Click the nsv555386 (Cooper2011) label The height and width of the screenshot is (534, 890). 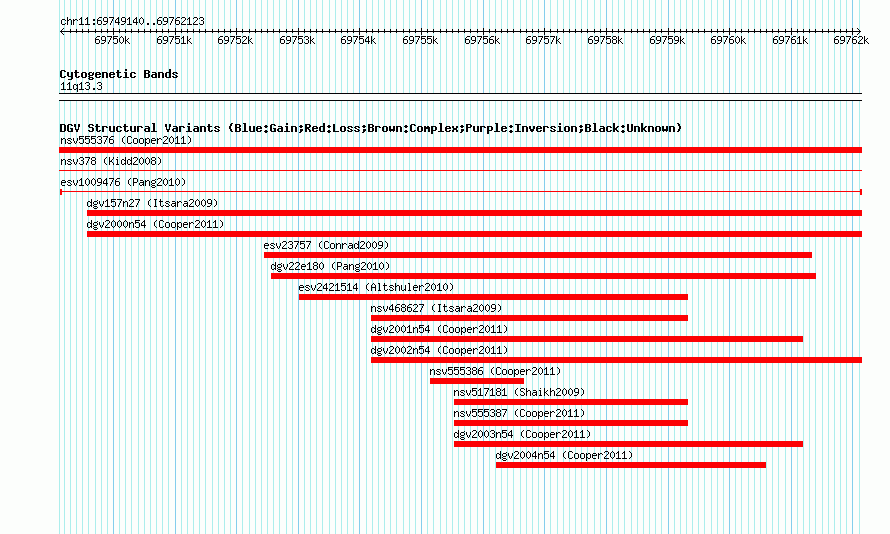point(495,371)
